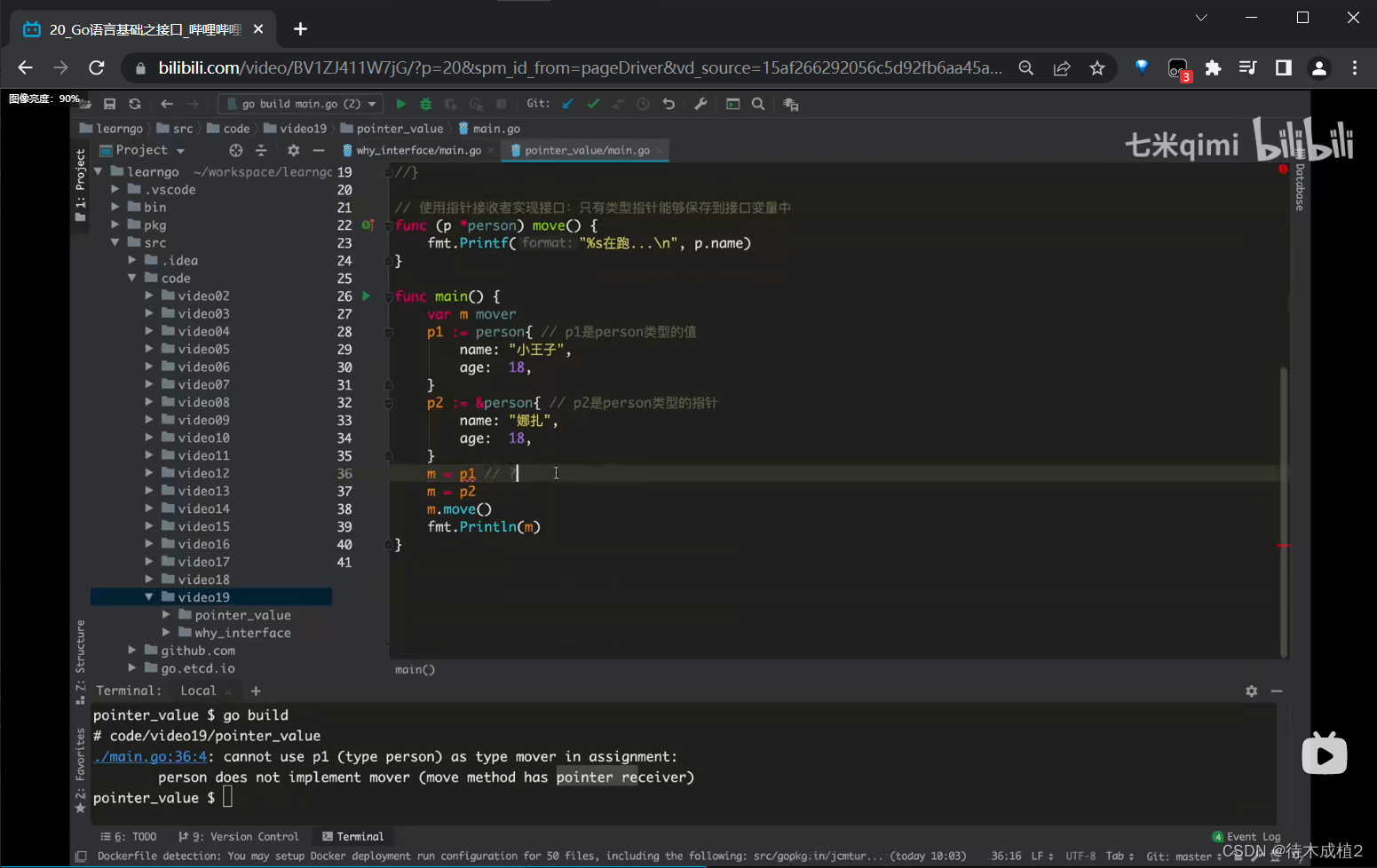Open the 6: TODO tool window tab
The image size is (1377, 868).
[129, 836]
